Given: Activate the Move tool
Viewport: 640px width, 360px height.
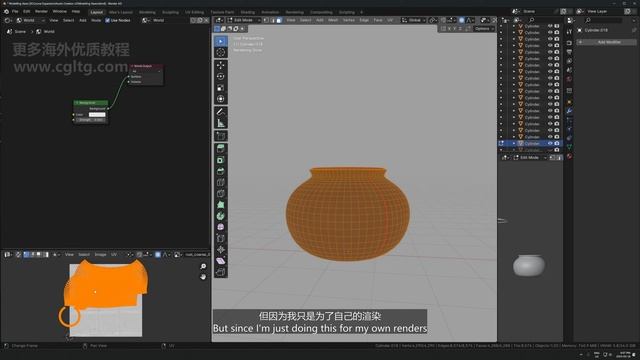Looking at the screenshot, I should 221,65.
